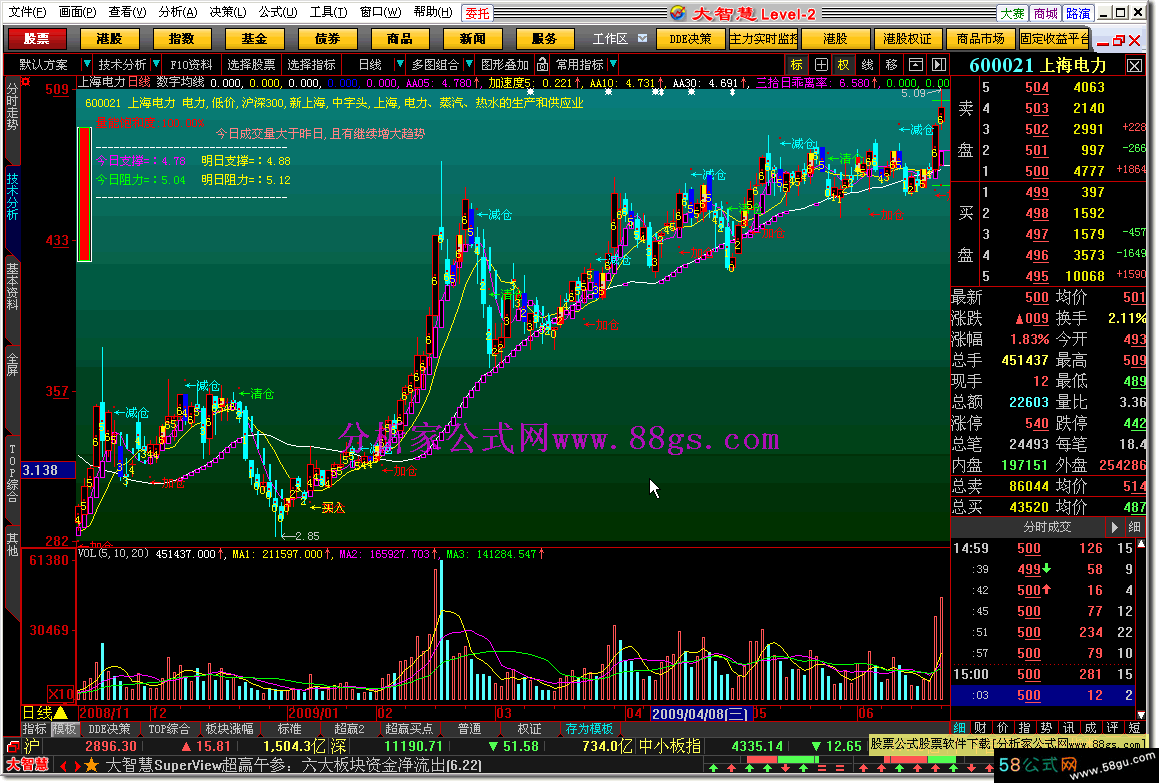
Task: Click the left arrow in news ticker
Action: (x=64, y=766)
